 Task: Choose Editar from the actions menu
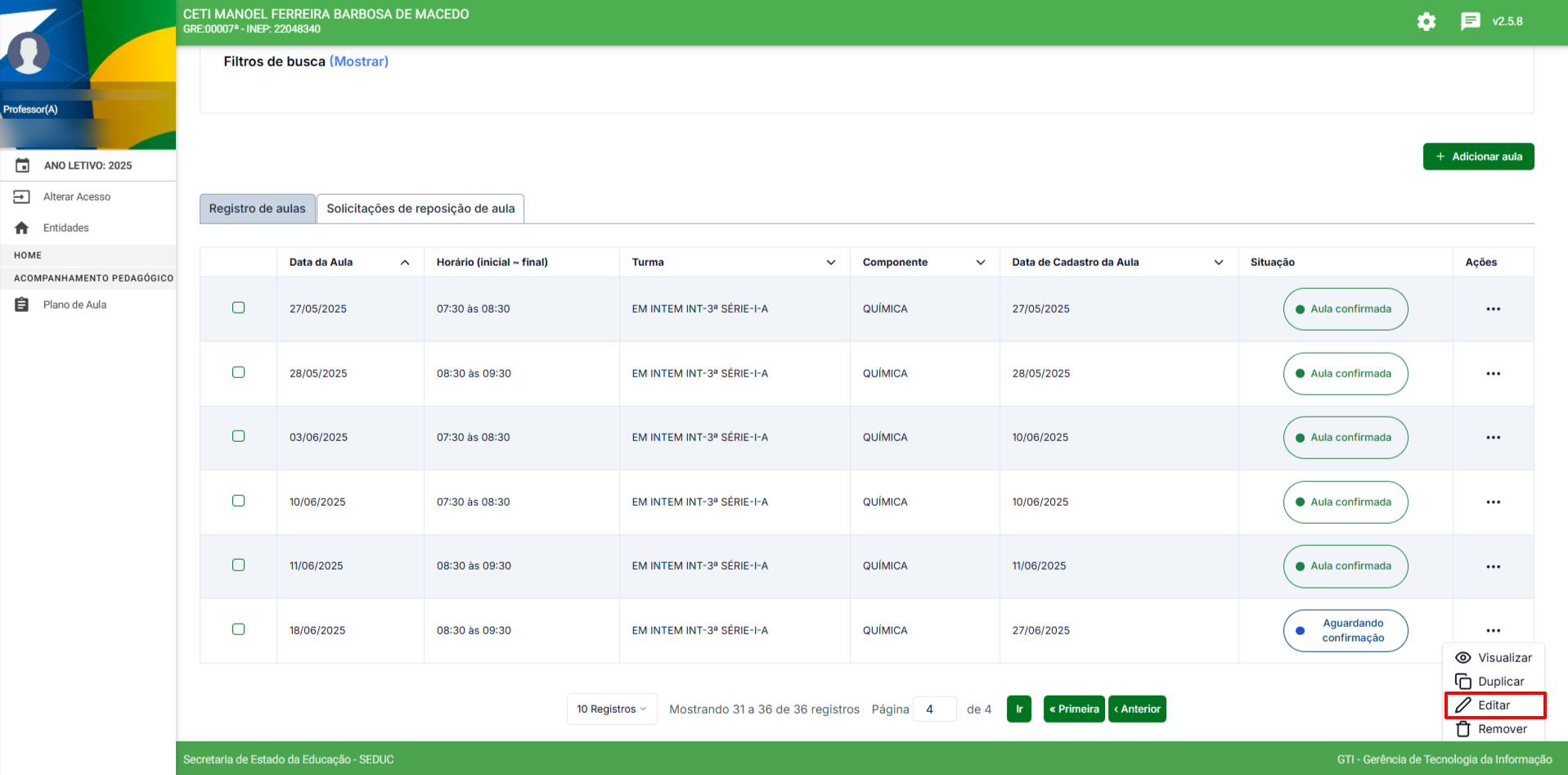click(1494, 705)
